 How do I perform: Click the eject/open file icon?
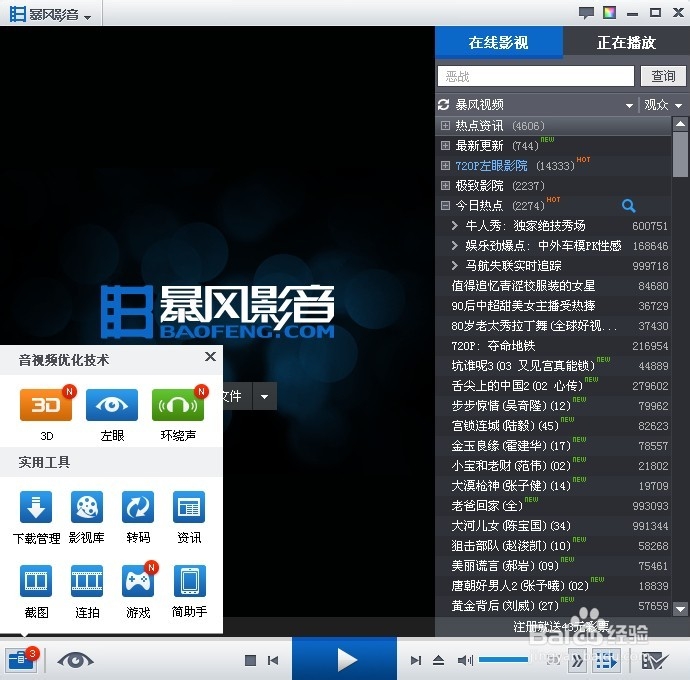438,660
